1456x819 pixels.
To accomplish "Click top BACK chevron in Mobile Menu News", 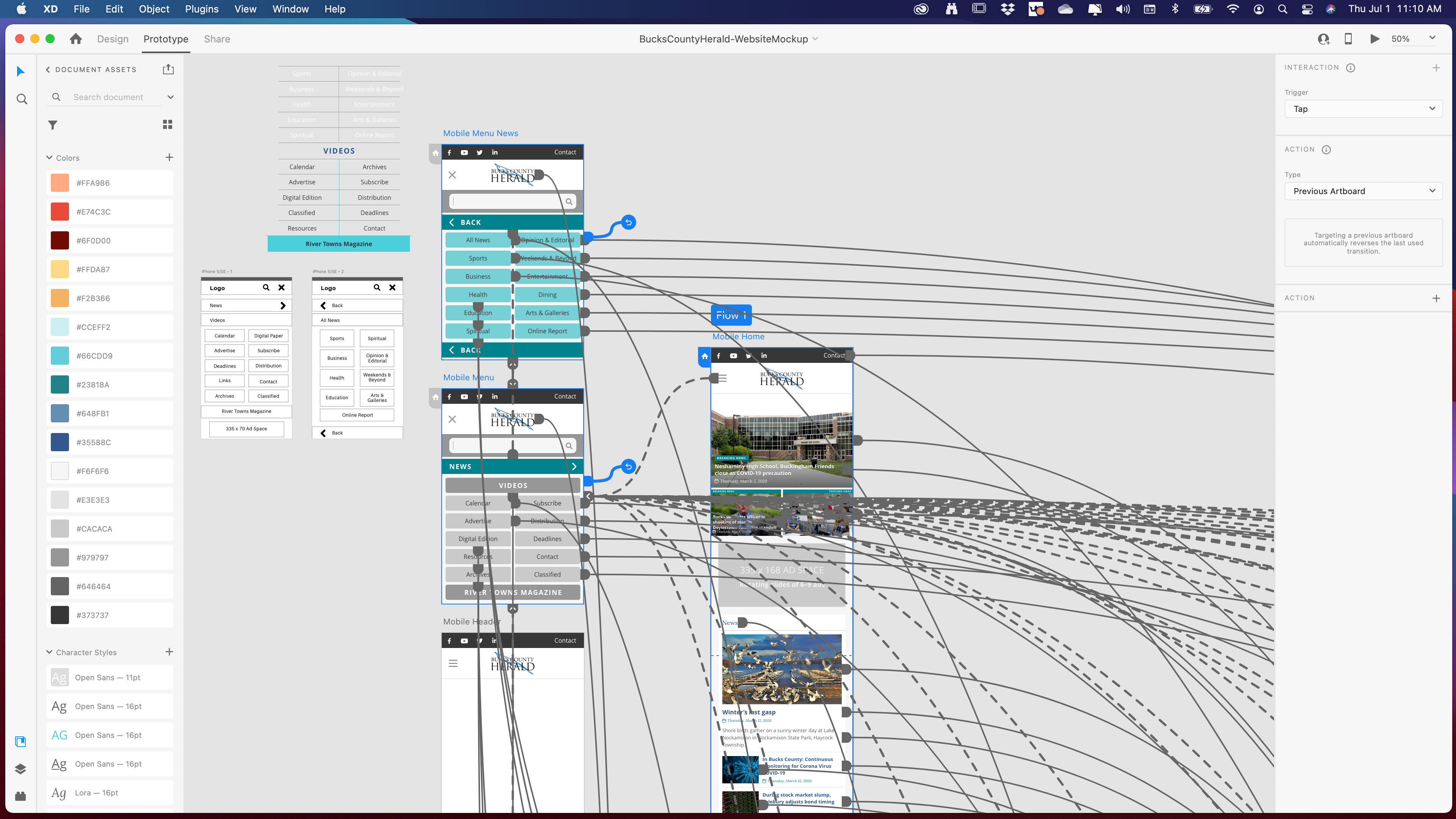I will click(451, 222).
